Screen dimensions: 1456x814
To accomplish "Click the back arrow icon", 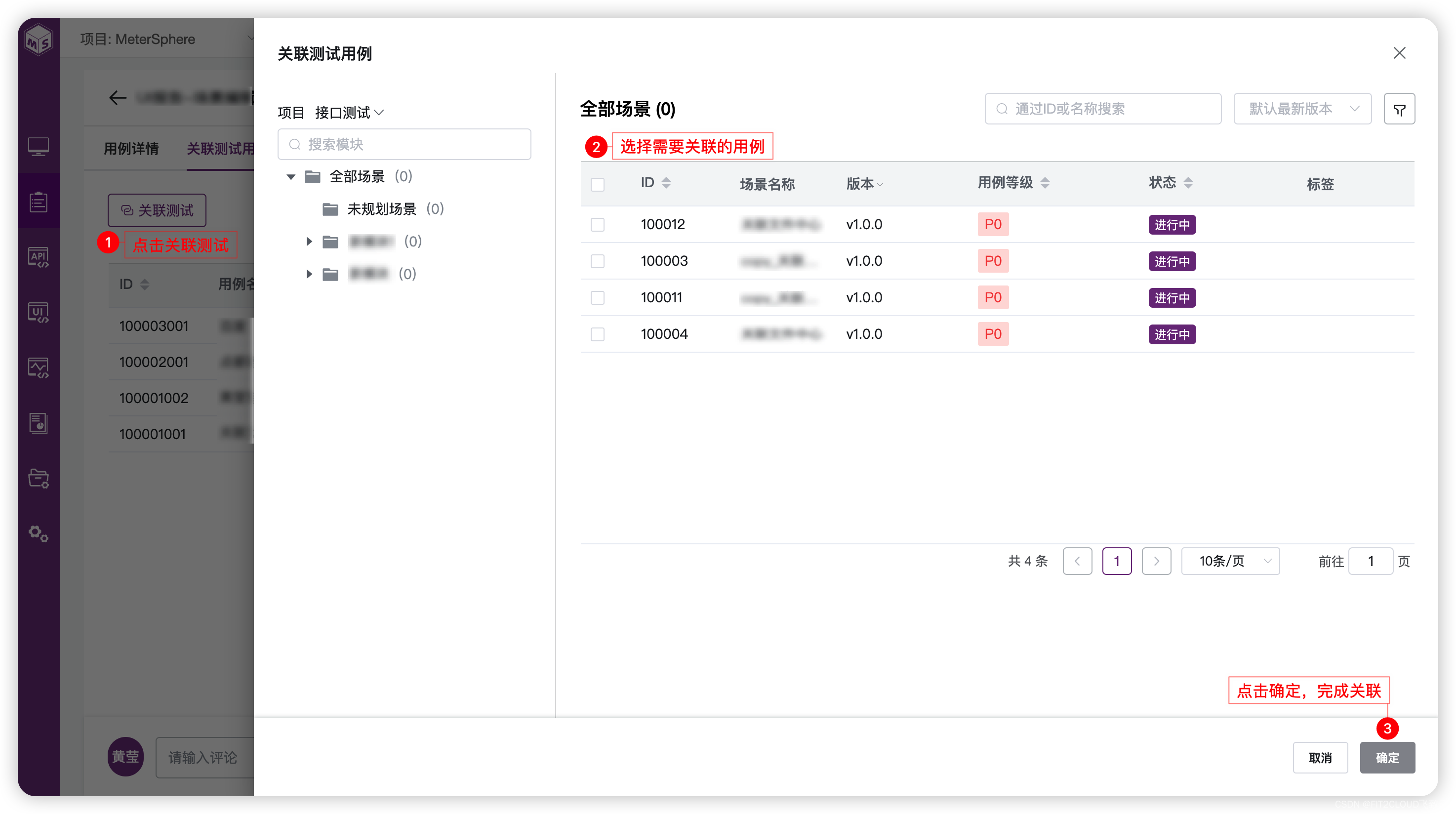I will coord(118,98).
